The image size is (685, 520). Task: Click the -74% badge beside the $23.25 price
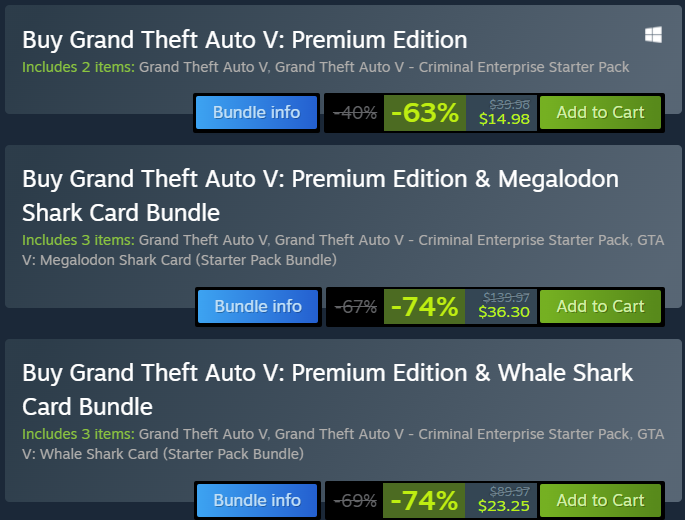tap(425, 500)
